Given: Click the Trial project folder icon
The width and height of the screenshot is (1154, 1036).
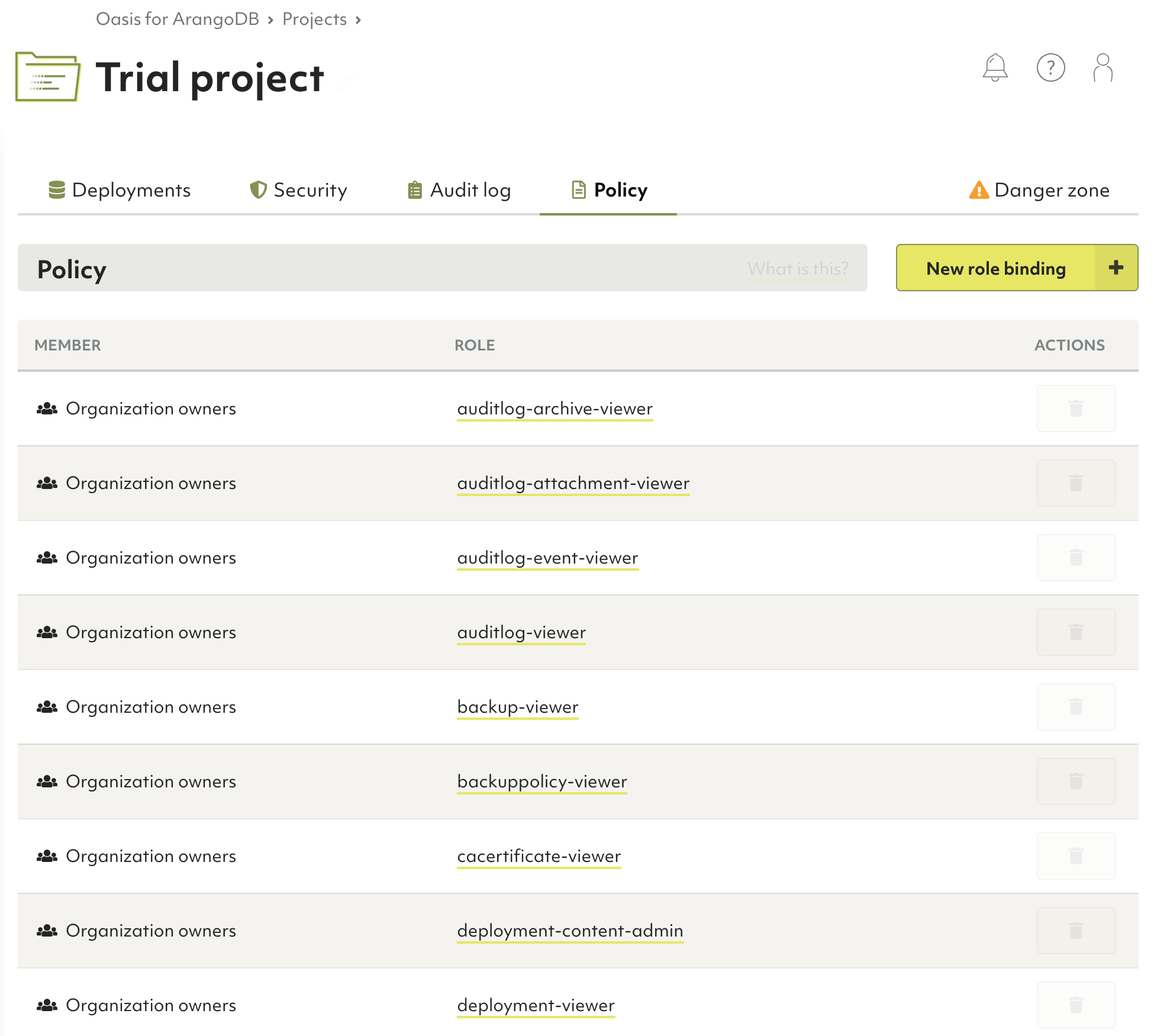Looking at the screenshot, I should tap(47, 78).
